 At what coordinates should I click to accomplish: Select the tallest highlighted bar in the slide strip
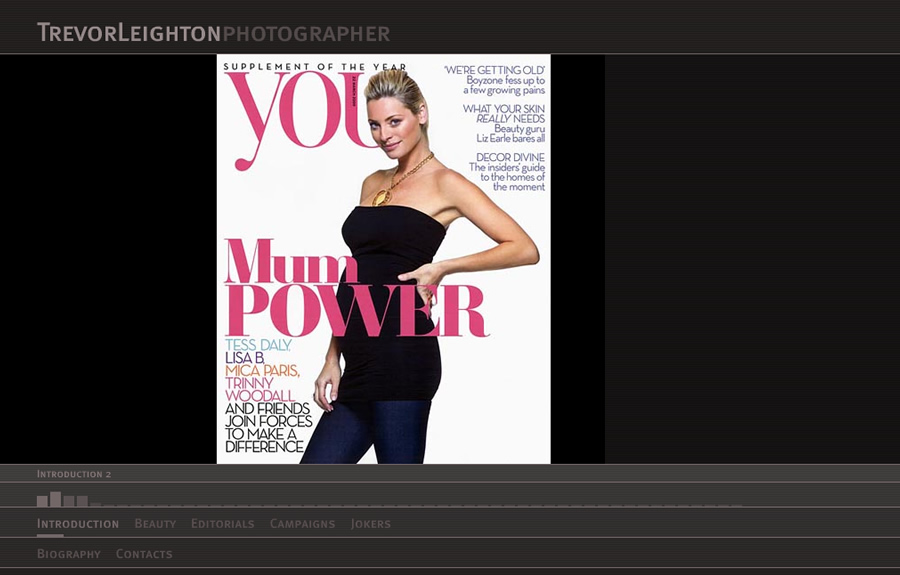(56, 499)
